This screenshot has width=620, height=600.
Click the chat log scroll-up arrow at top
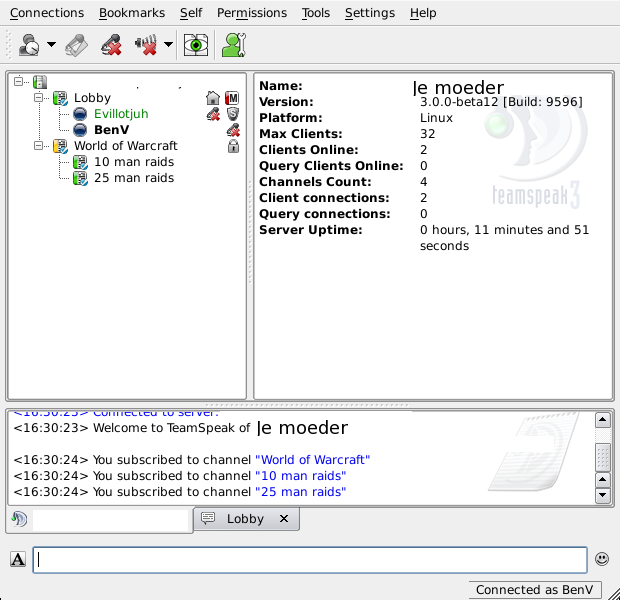[x=603, y=420]
